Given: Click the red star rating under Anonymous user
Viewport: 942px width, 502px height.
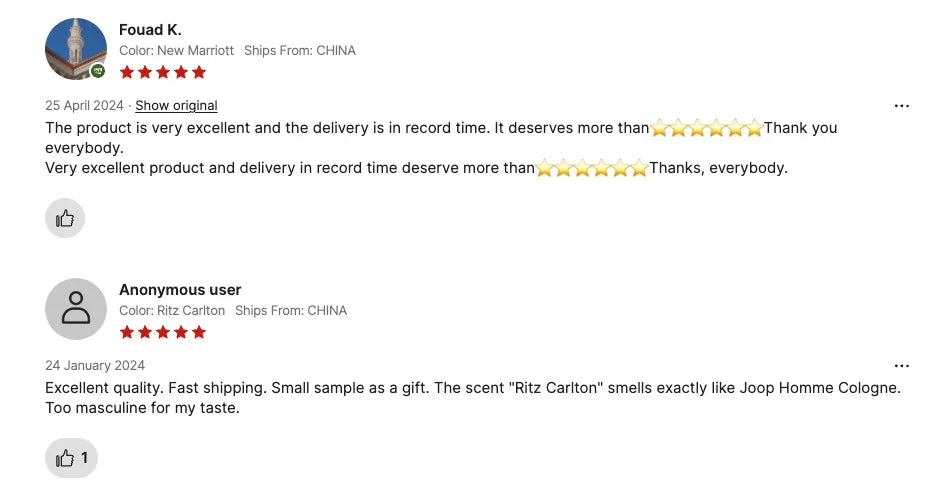Looking at the screenshot, I should coord(163,332).
